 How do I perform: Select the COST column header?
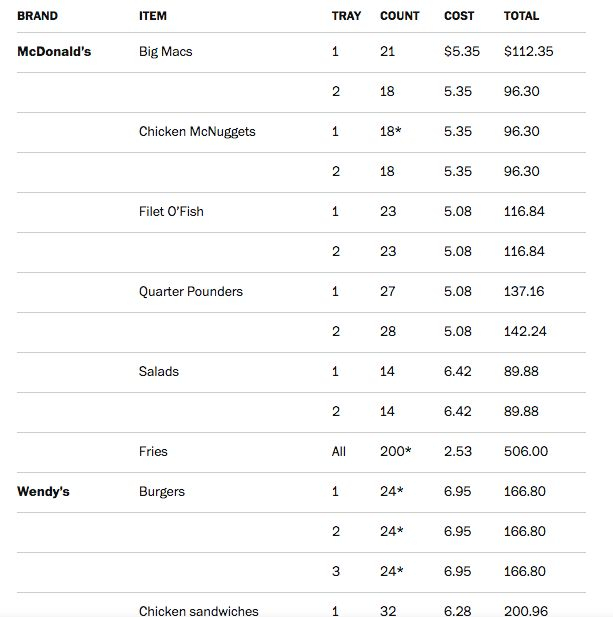(459, 16)
